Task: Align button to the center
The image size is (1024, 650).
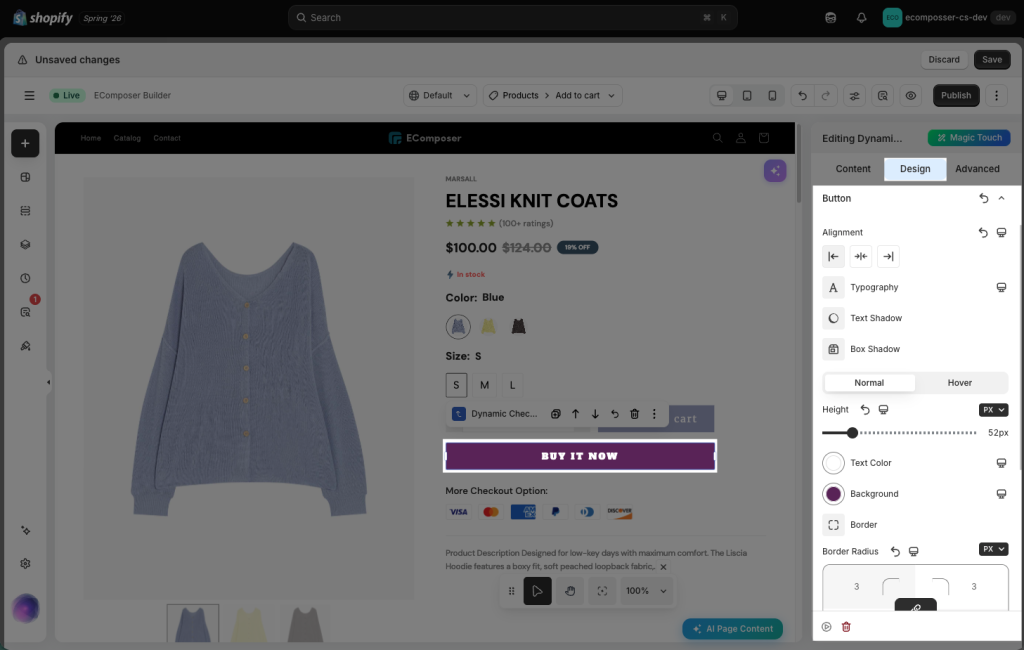Action: point(861,256)
